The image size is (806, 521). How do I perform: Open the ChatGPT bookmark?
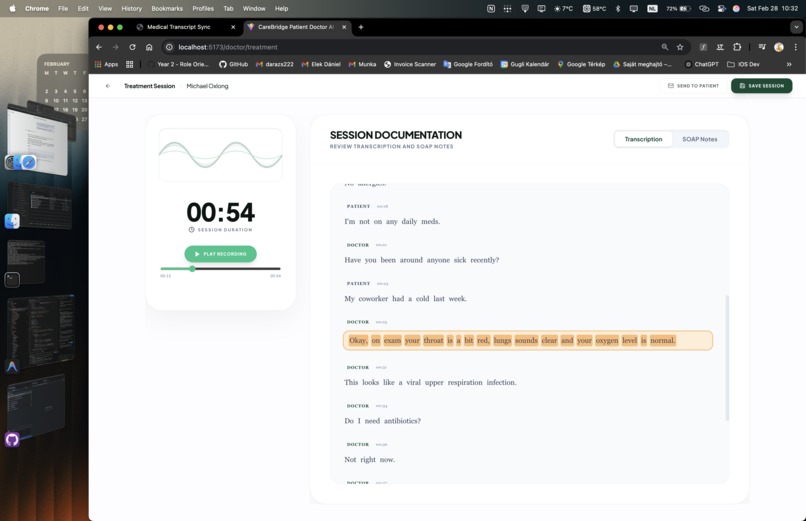click(702, 64)
